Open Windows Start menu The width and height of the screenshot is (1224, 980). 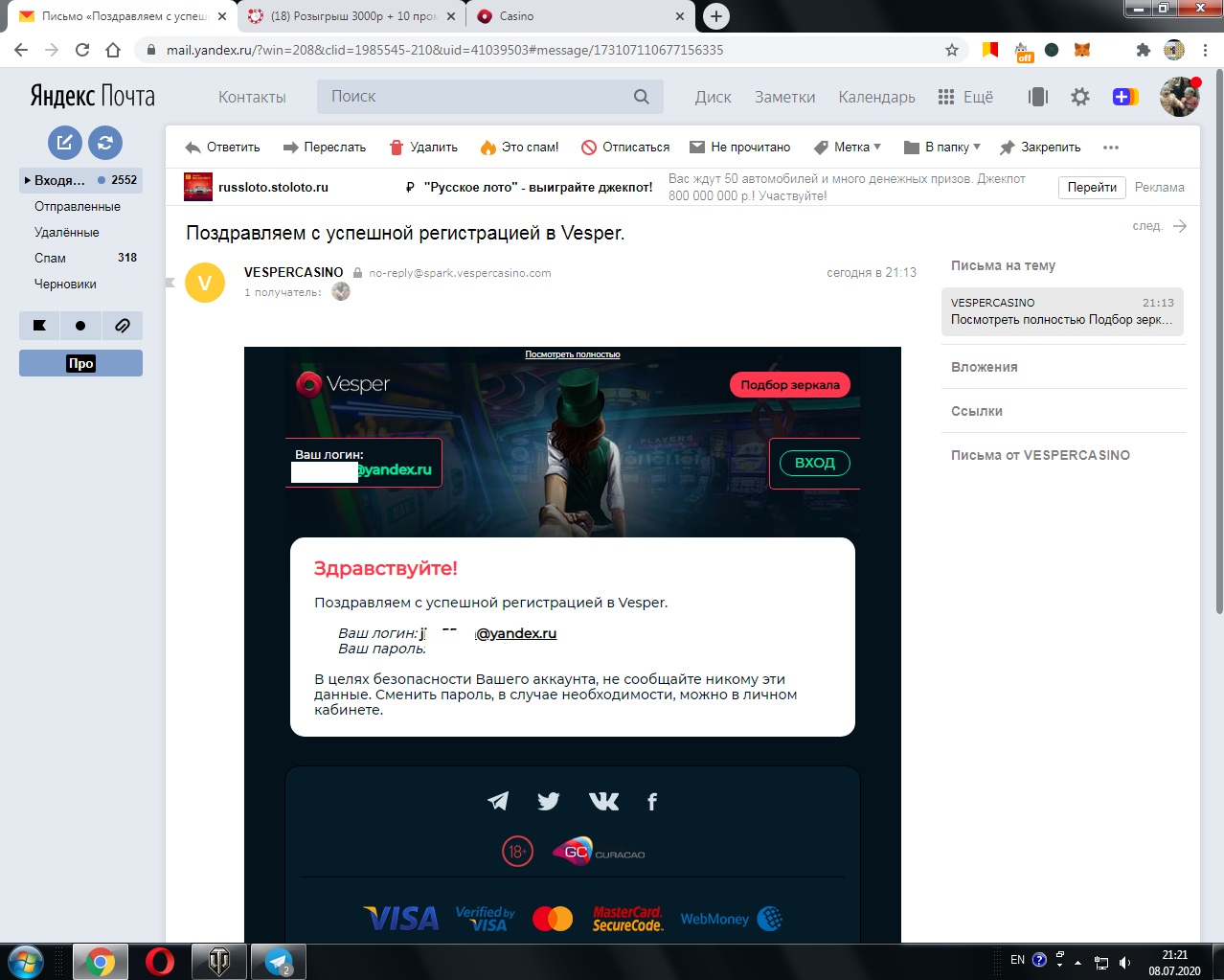coord(26,961)
